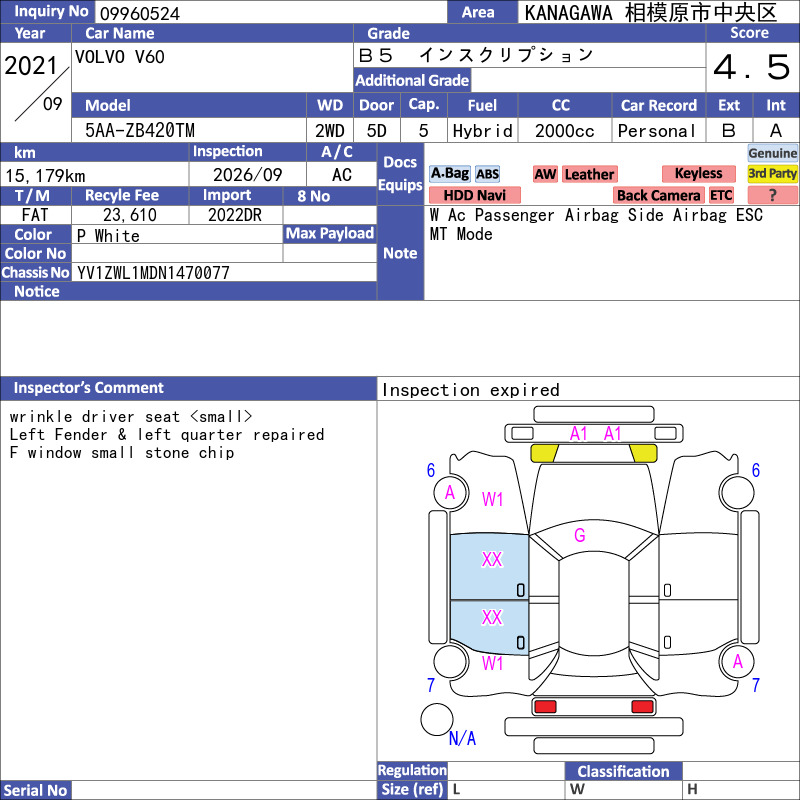Screen dimensions: 800x800
Task: Click the inspection date 2026/09
Action: 247,175
